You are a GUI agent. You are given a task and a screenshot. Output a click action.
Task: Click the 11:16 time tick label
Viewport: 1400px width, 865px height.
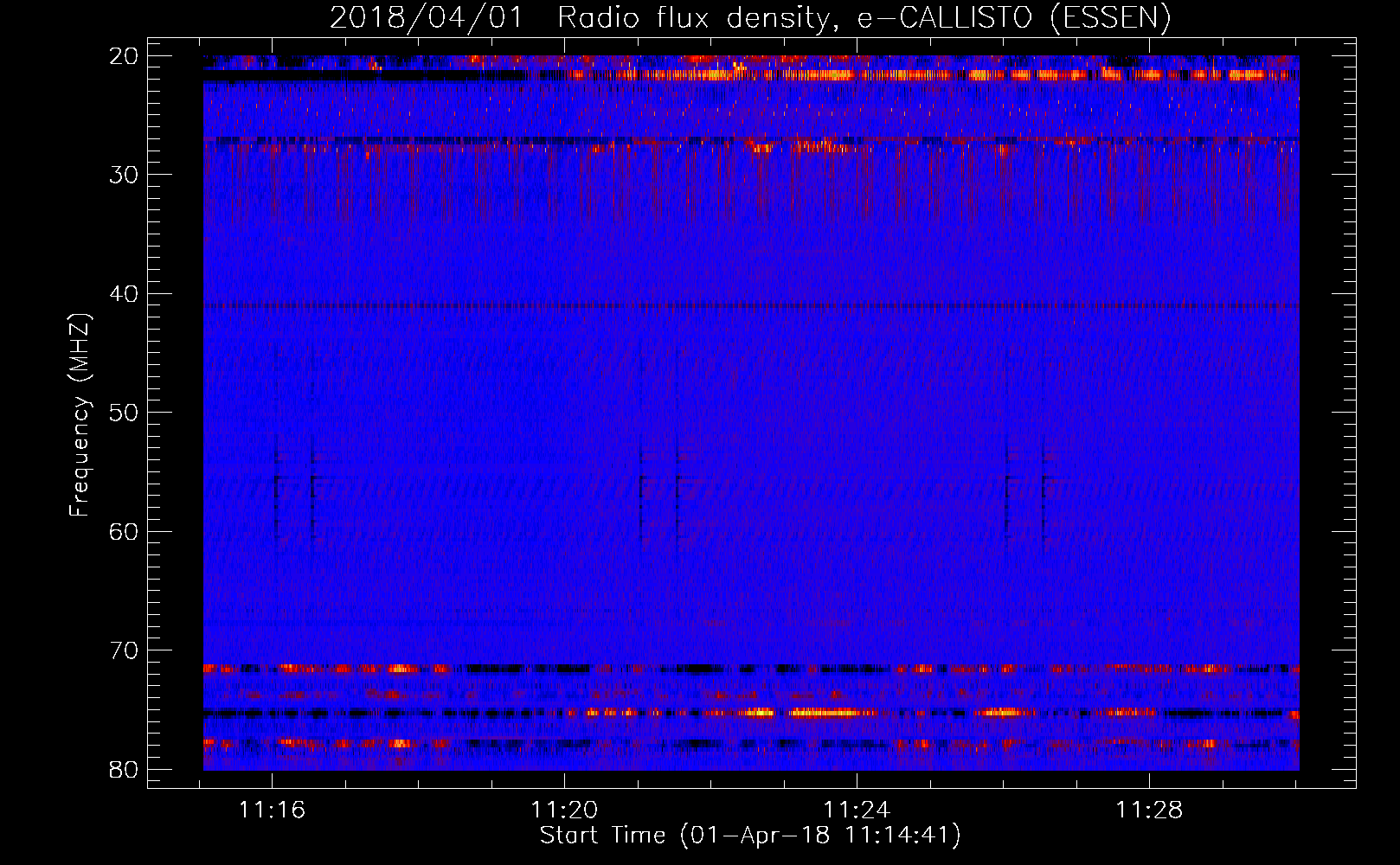coord(273,810)
